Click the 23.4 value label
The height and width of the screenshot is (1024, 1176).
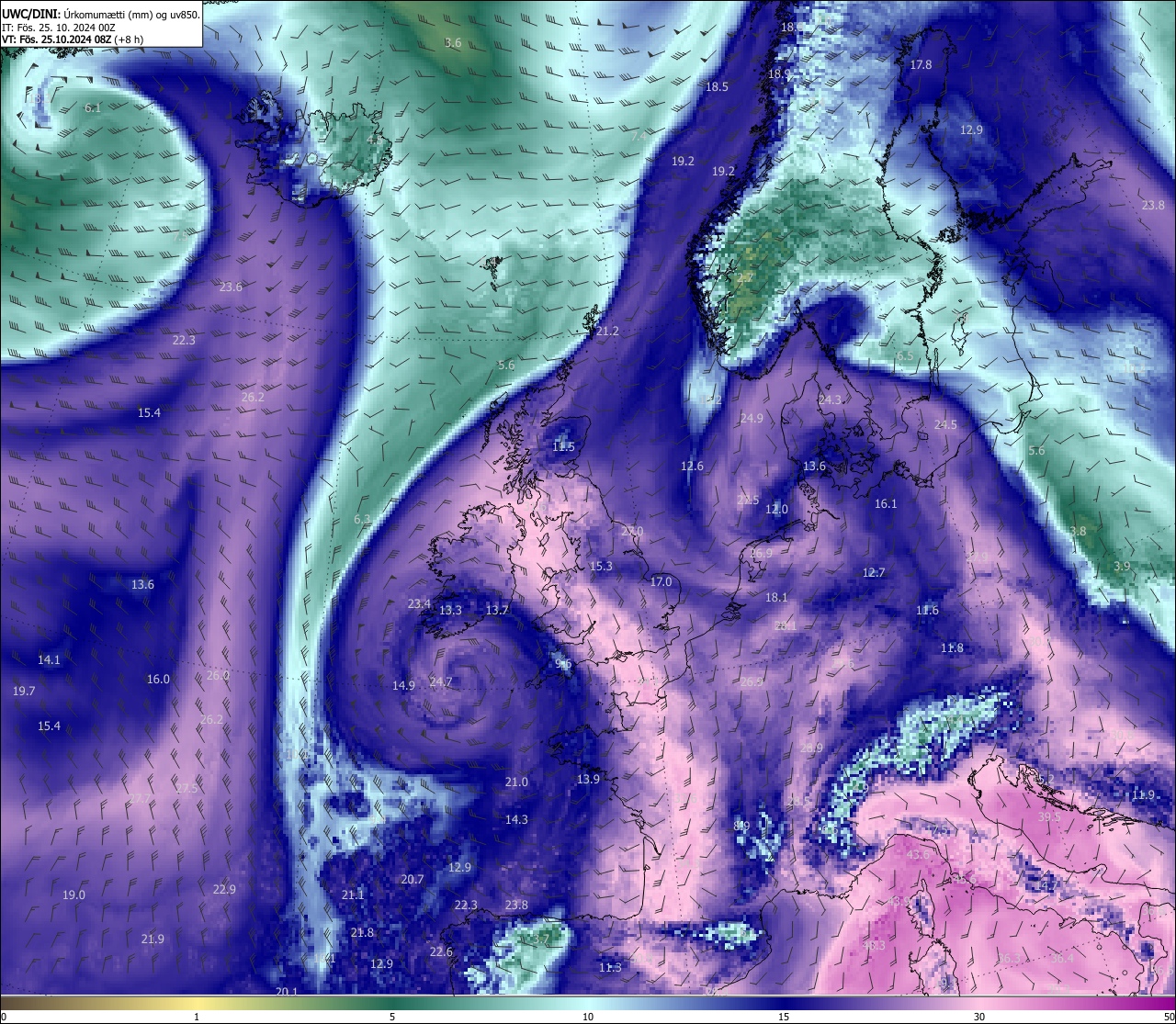pyautogui.click(x=419, y=604)
